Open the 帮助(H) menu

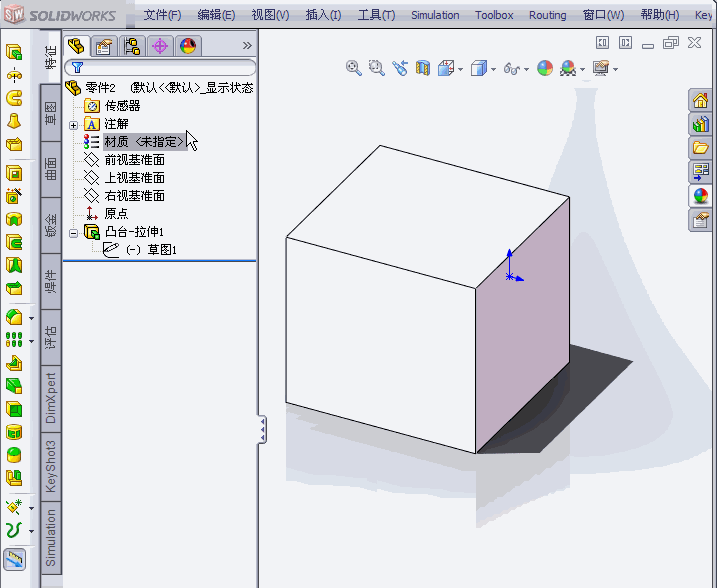tap(660, 15)
